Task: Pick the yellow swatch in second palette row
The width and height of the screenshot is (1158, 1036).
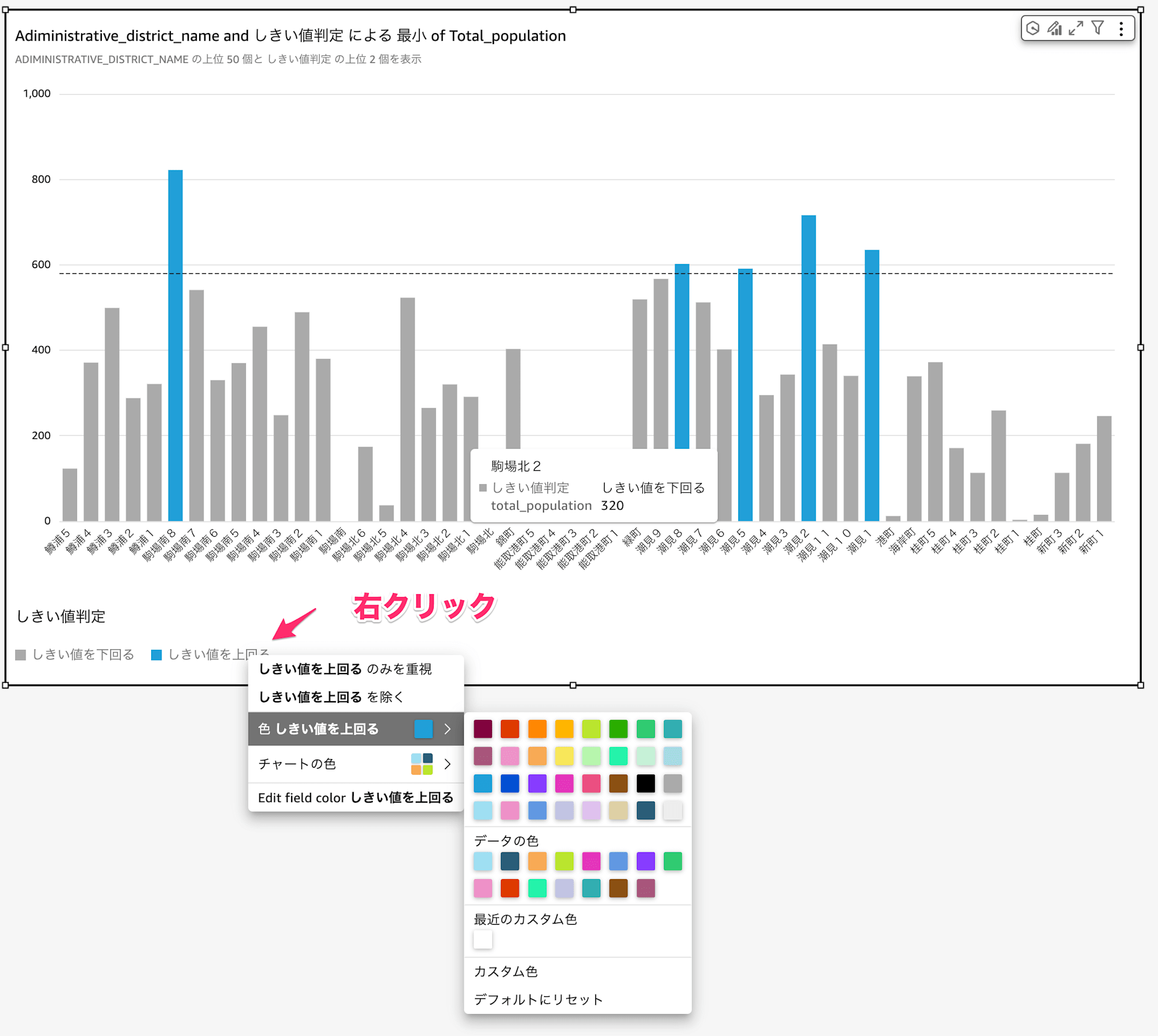Action: (x=564, y=756)
